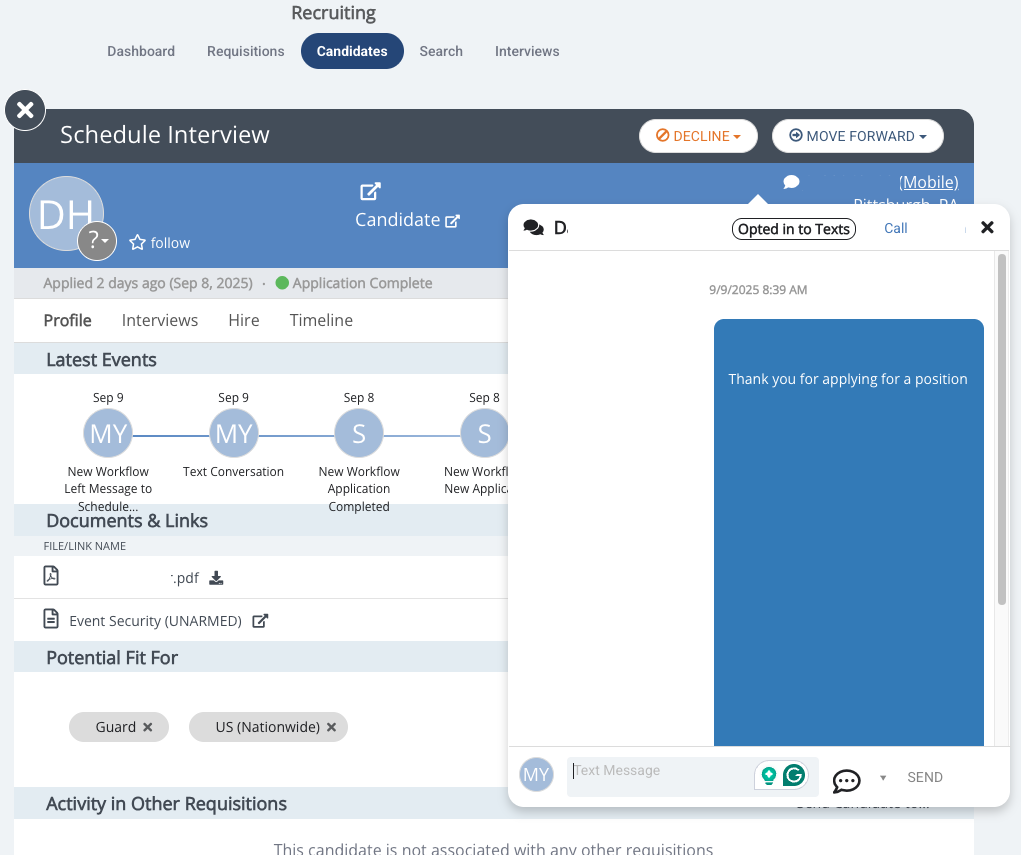Open the Interviews profile tab
The width and height of the screenshot is (1021, 855).
(160, 320)
